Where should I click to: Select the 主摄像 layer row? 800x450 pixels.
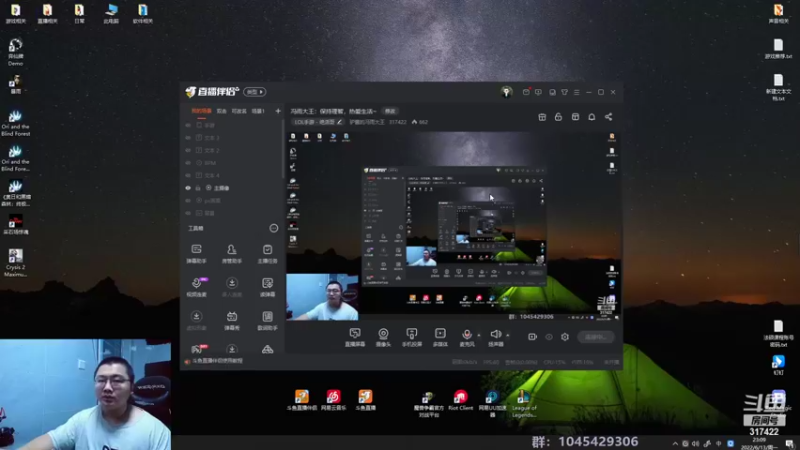pos(232,188)
